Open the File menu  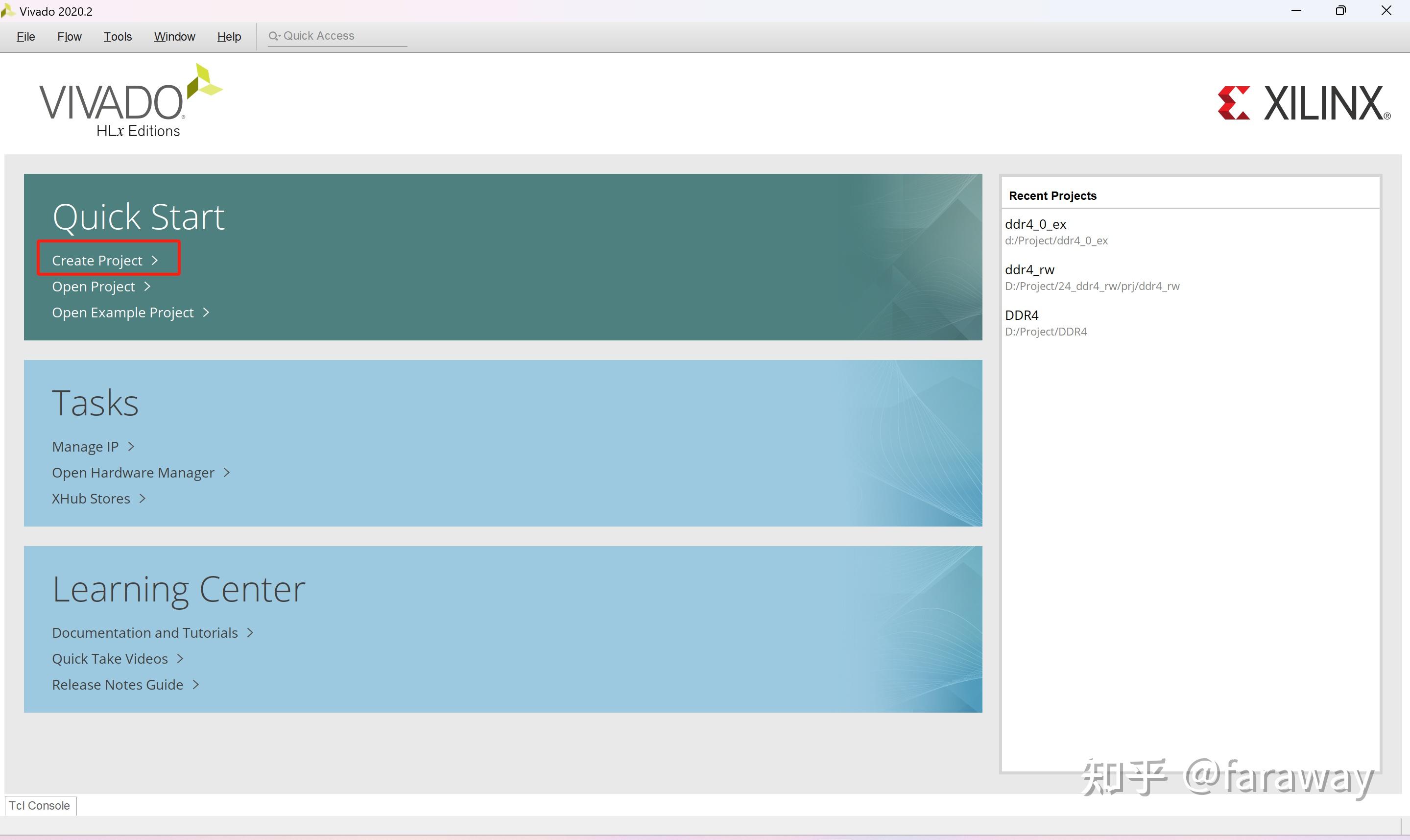point(25,37)
